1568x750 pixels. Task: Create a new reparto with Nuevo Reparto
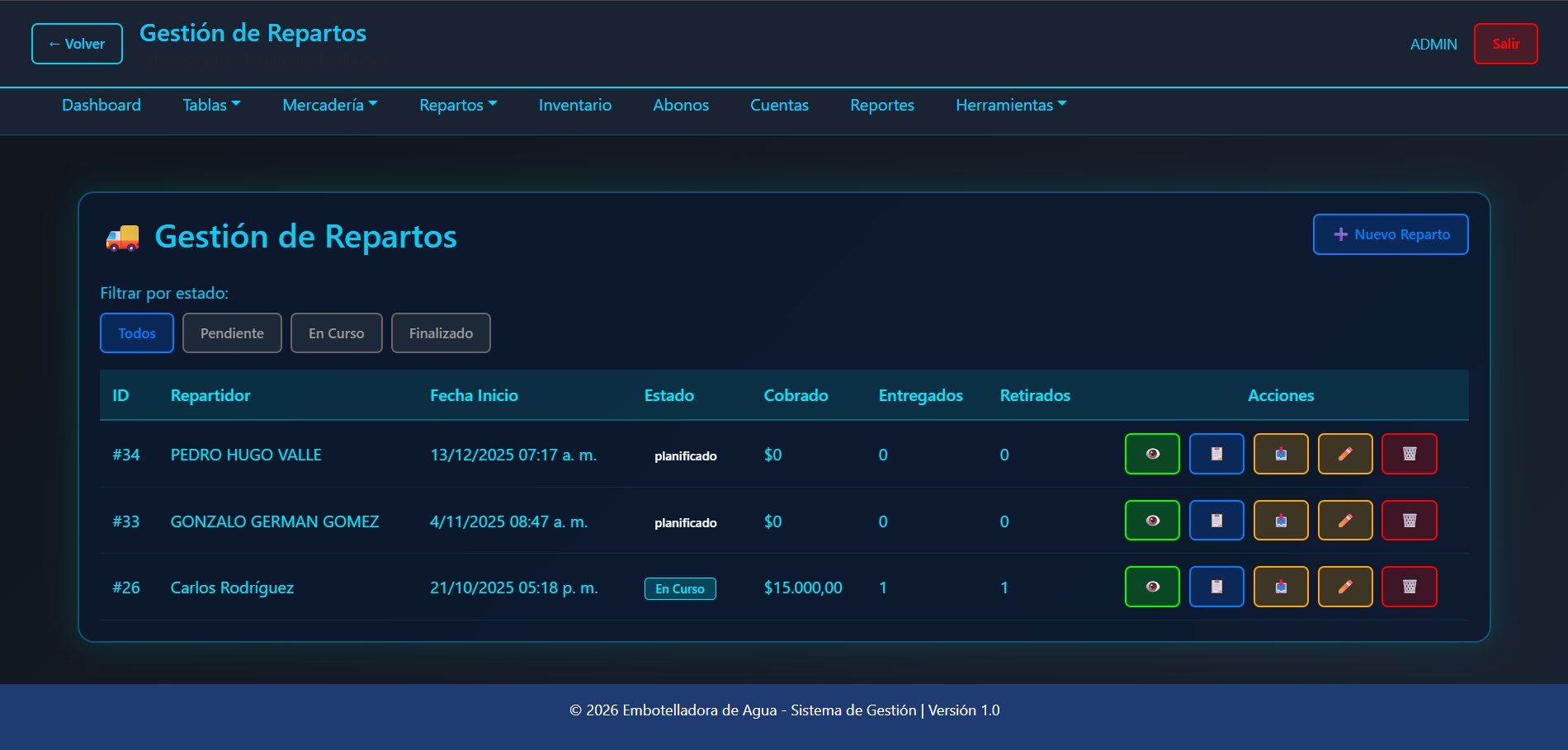pyautogui.click(x=1390, y=234)
